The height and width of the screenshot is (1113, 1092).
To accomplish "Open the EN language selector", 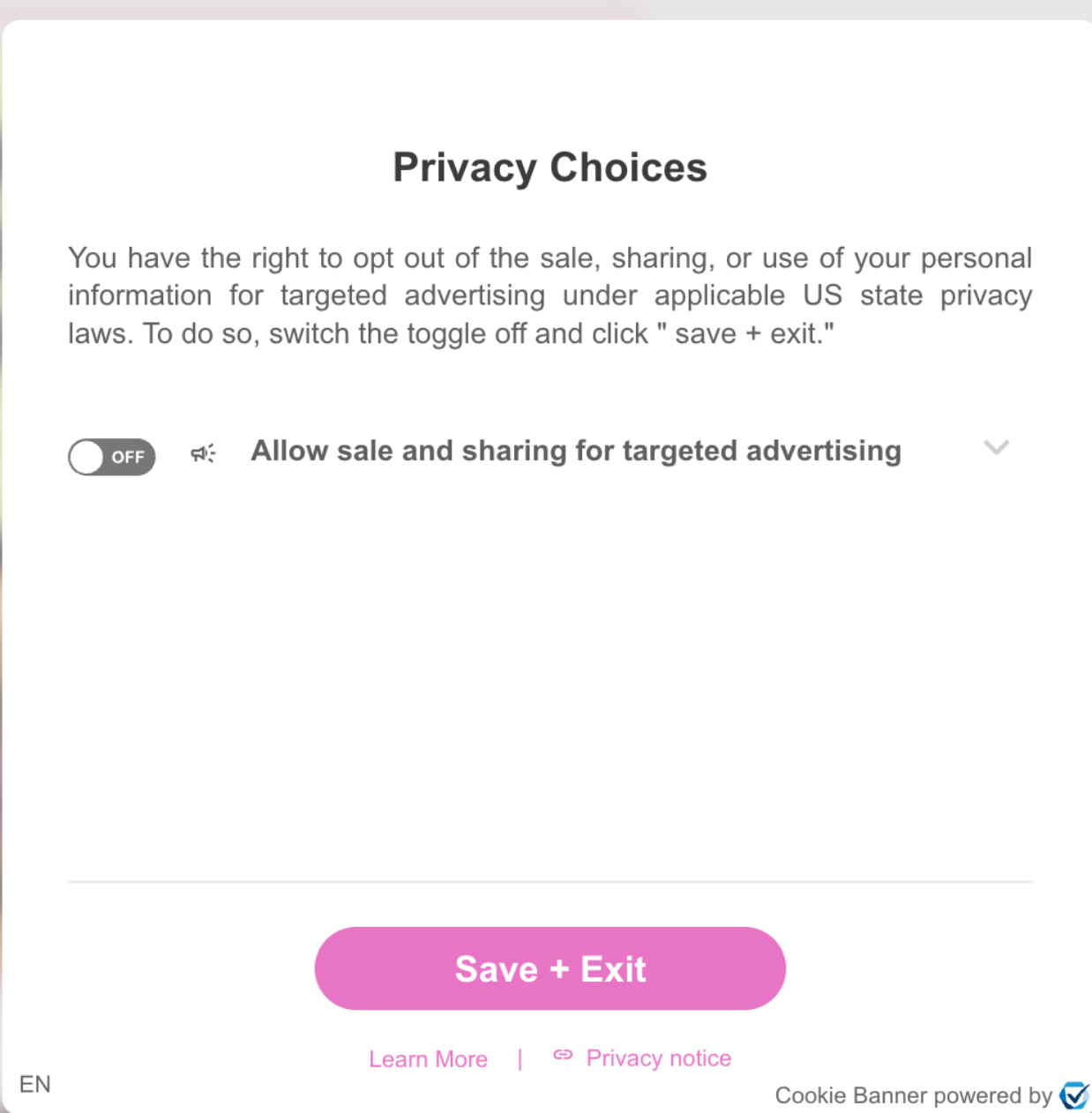I will (34, 1084).
